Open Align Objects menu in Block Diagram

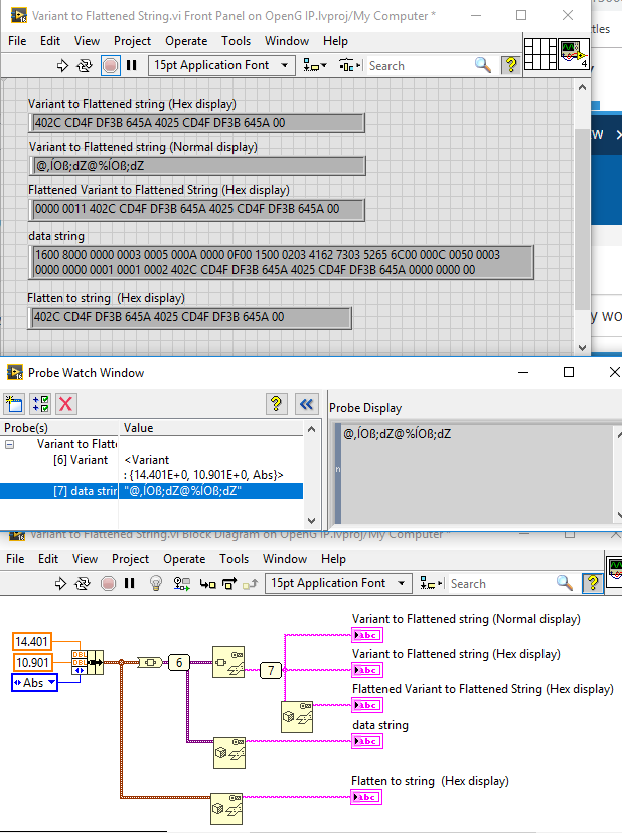[x=431, y=584]
